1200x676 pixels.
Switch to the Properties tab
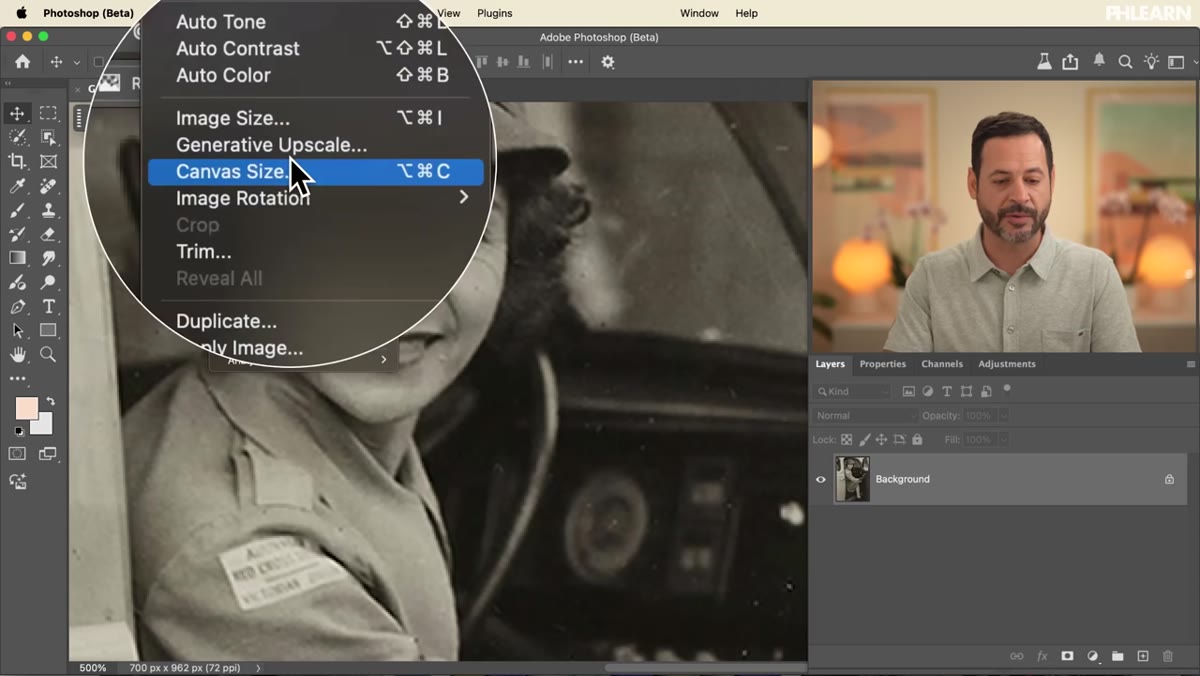[883, 364]
